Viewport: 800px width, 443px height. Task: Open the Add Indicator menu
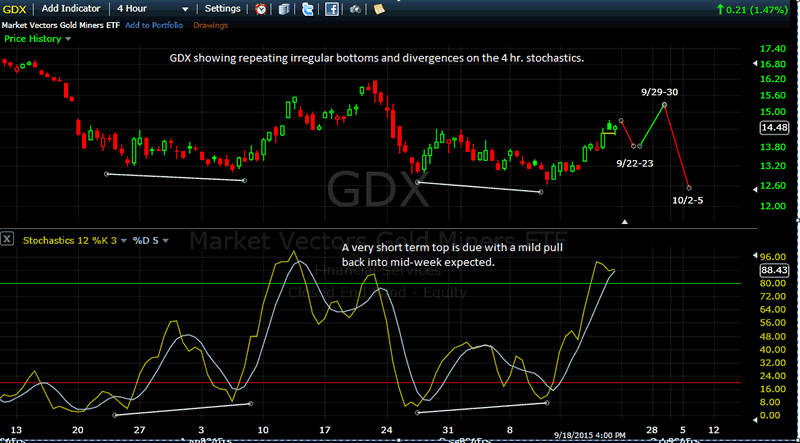point(71,9)
